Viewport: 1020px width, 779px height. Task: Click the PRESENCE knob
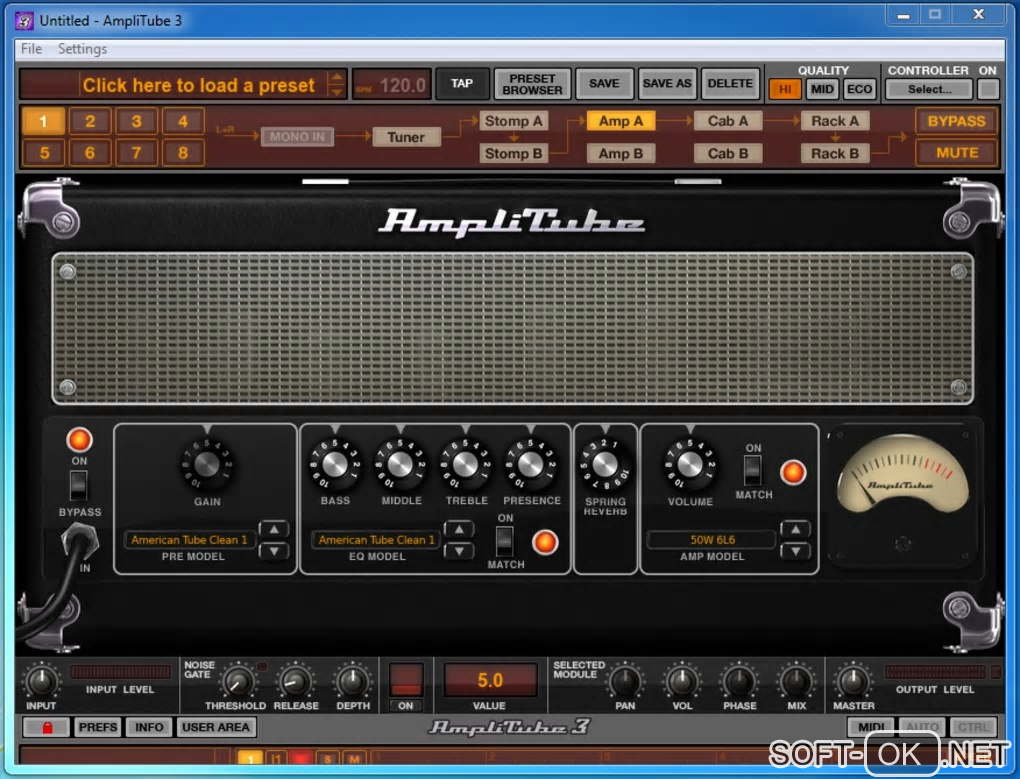(x=530, y=464)
